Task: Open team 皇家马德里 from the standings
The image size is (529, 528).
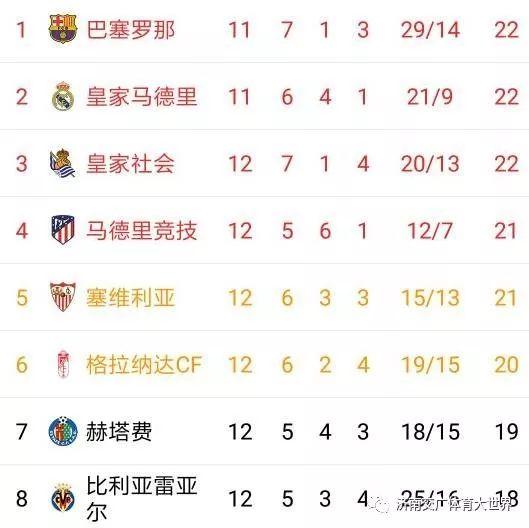Action: tap(142, 97)
